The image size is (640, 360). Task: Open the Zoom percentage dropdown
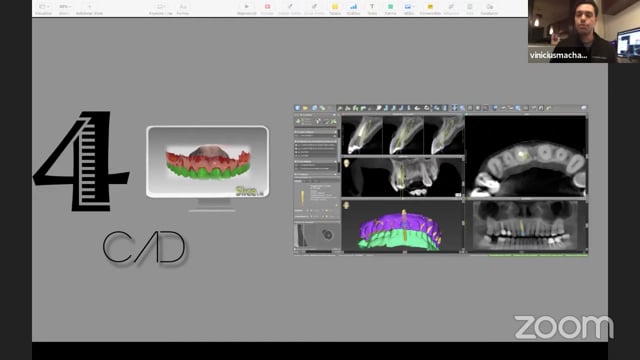[x=64, y=7]
